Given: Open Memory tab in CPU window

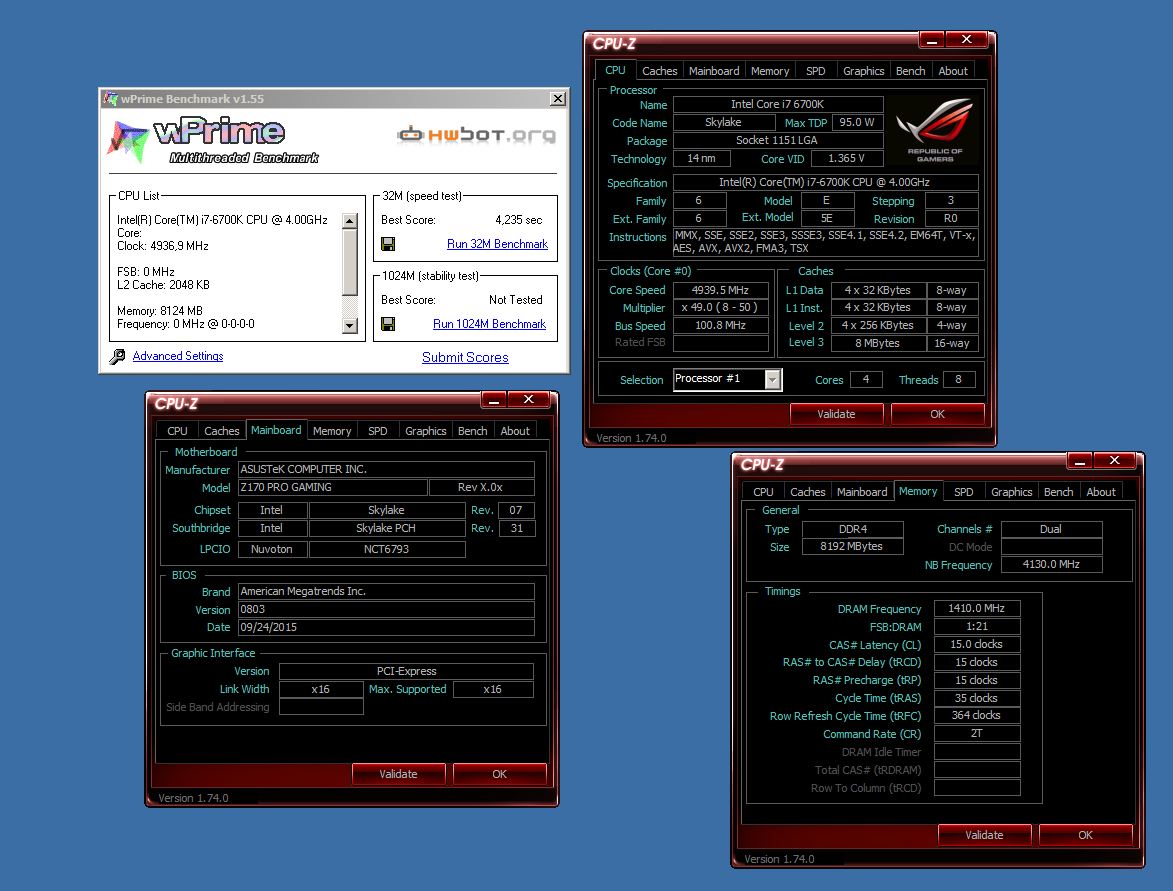Looking at the screenshot, I should pyautogui.click(x=770, y=71).
